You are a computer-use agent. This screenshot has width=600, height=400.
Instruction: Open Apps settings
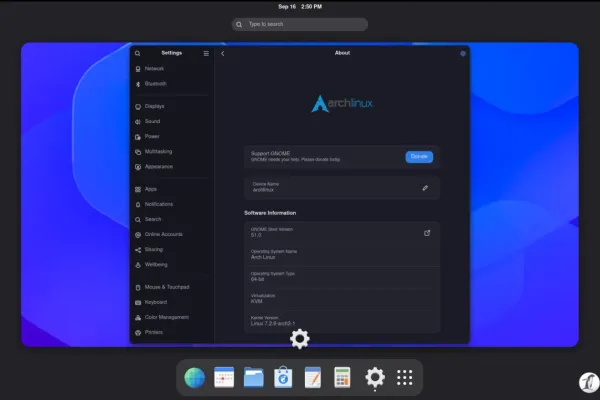click(x=171, y=189)
